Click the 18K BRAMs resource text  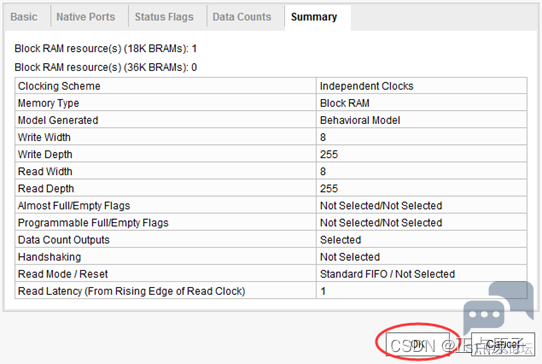(105, 48)
